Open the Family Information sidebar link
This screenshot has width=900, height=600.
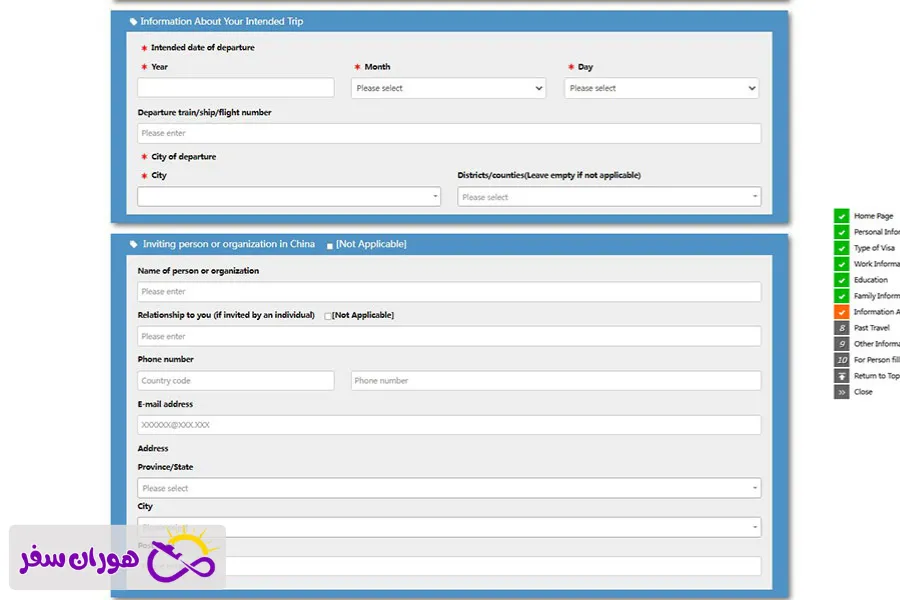point(875,296)
